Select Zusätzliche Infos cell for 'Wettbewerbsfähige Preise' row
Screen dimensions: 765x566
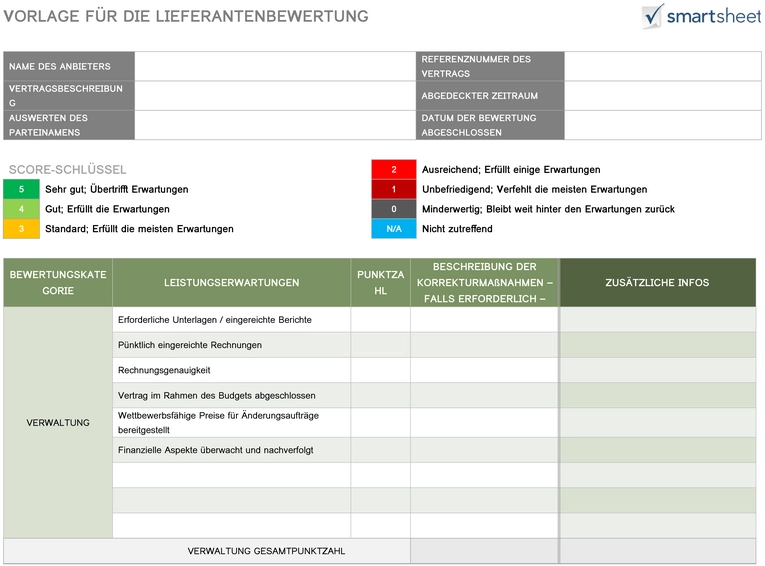(658, 423)
